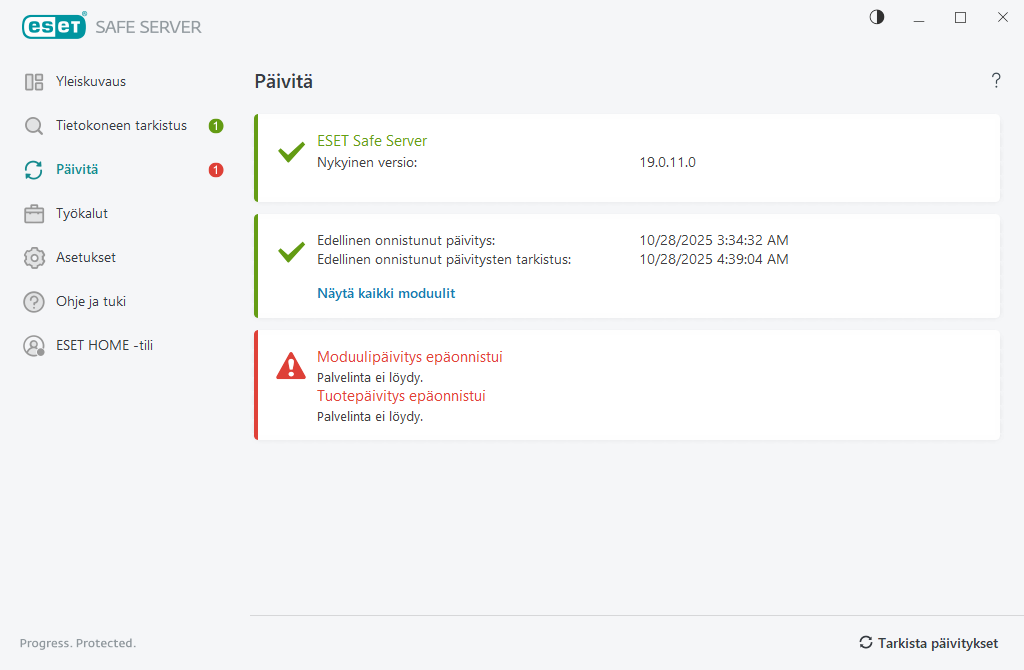Click the green badge on Tietokoneen tarkistus

[216, 126]
